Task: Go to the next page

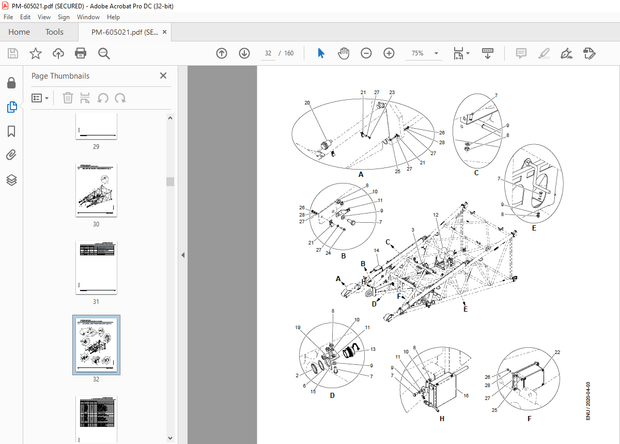Action: 244,53
